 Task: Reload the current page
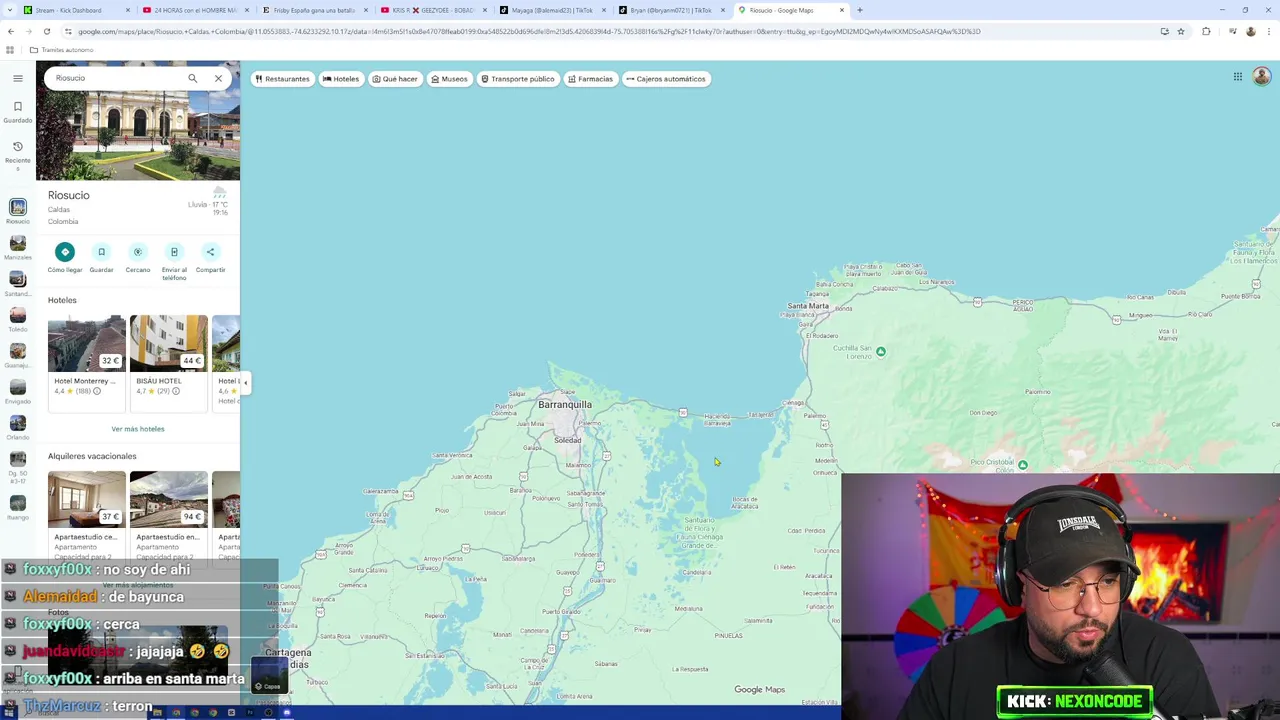pos(46,31)
